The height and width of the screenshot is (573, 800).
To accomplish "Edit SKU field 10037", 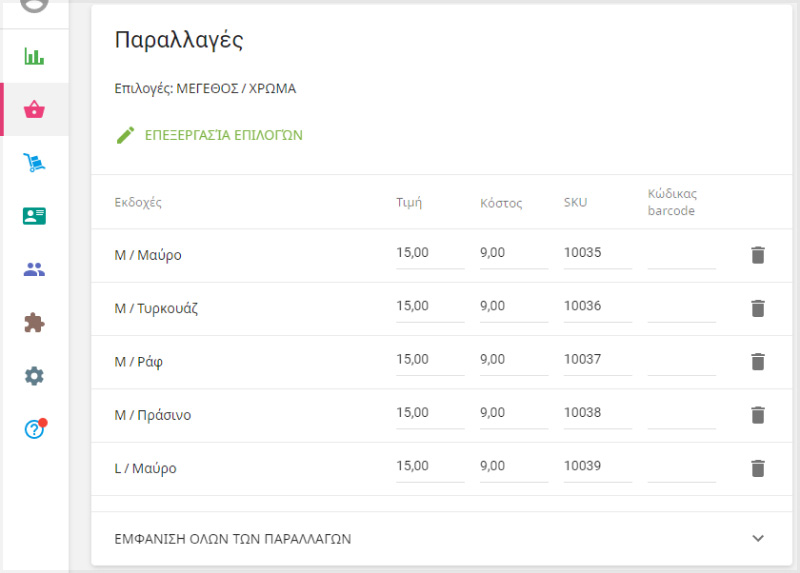I will (x=597, y=361).
